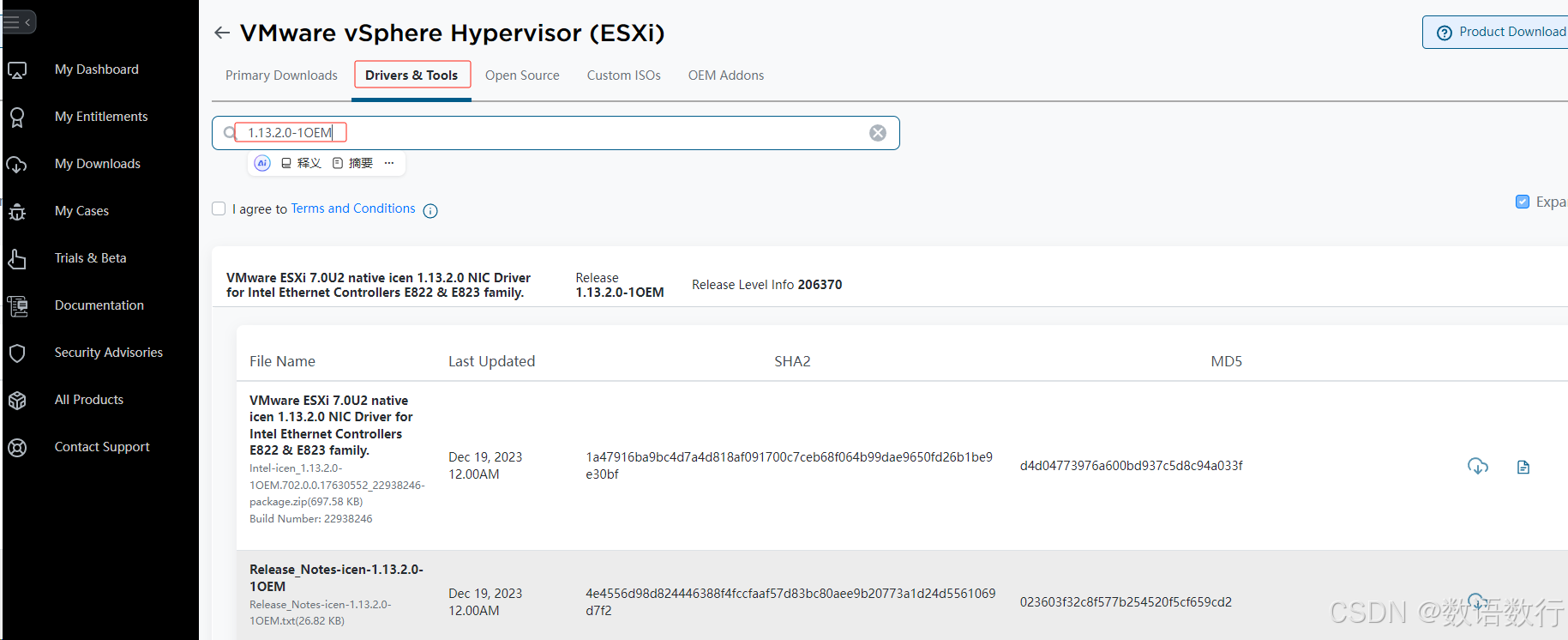Click the Documentation book icon

(x=17, y=306)
